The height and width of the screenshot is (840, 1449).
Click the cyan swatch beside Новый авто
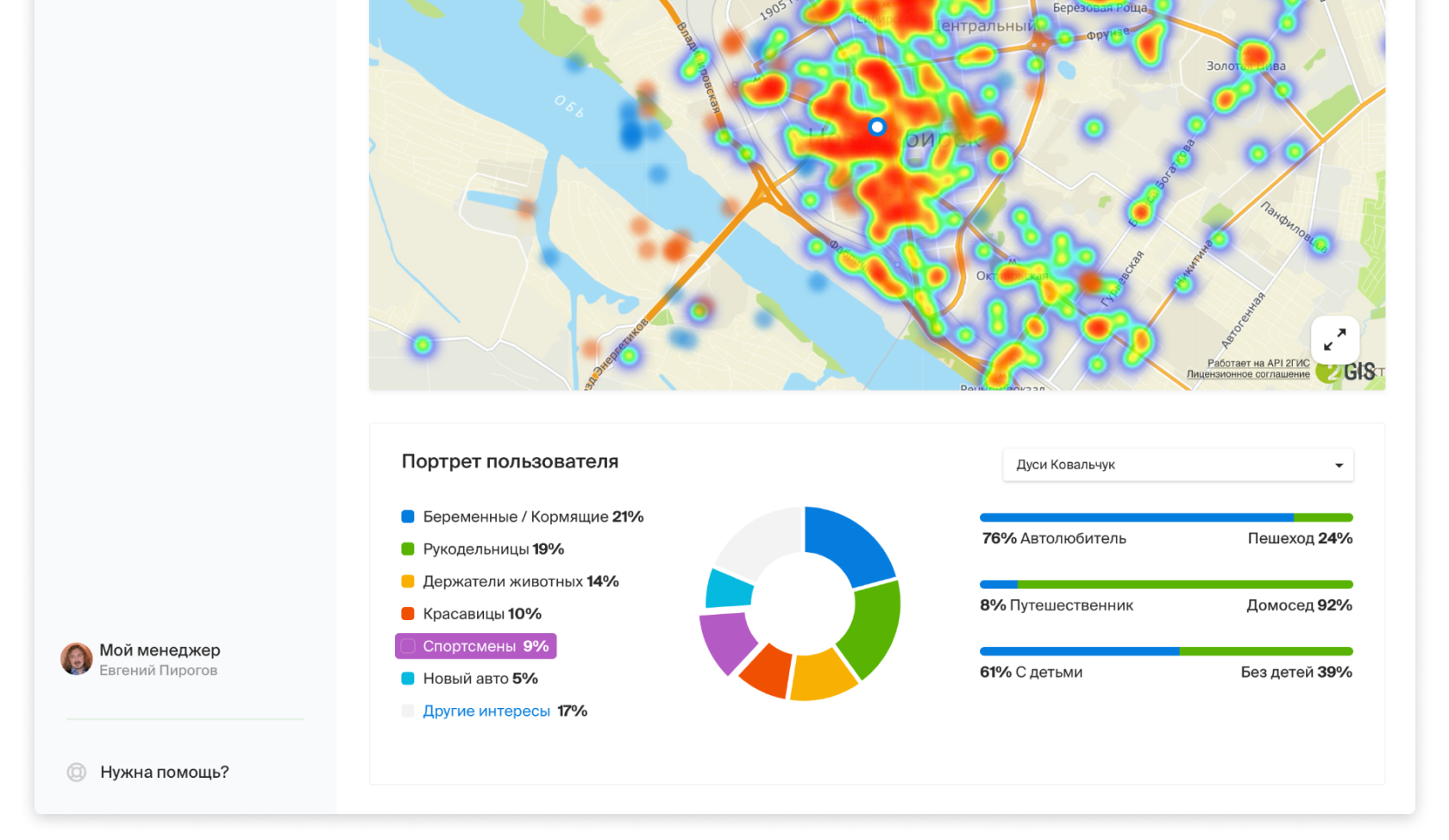[408, 678]
